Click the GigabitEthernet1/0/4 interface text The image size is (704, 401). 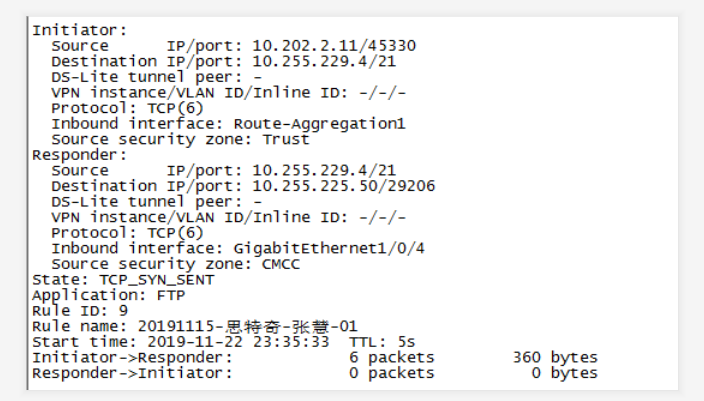tap(323, 248)
